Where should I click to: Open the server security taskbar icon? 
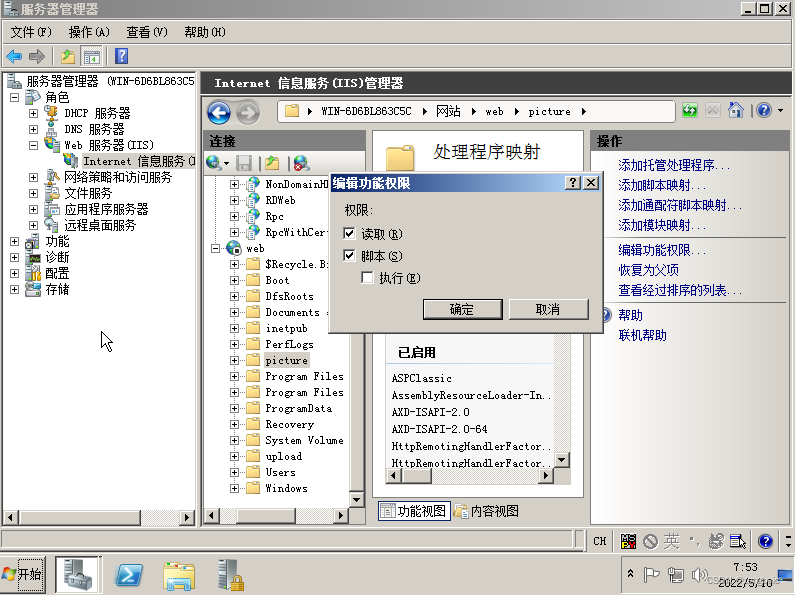[x=230, y=575]
